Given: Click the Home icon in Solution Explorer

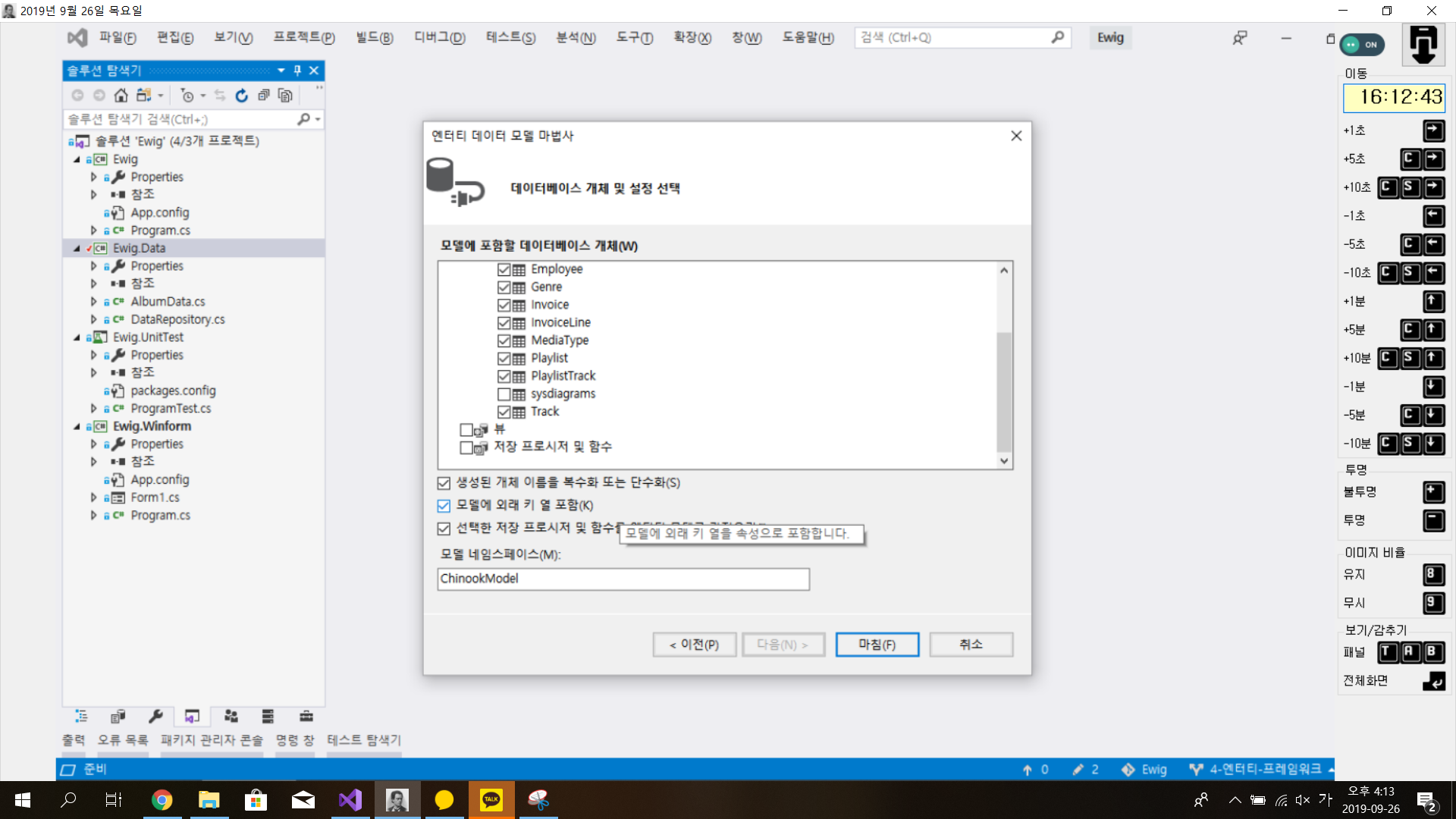Looking at the screenshot, I should point(121,96).
